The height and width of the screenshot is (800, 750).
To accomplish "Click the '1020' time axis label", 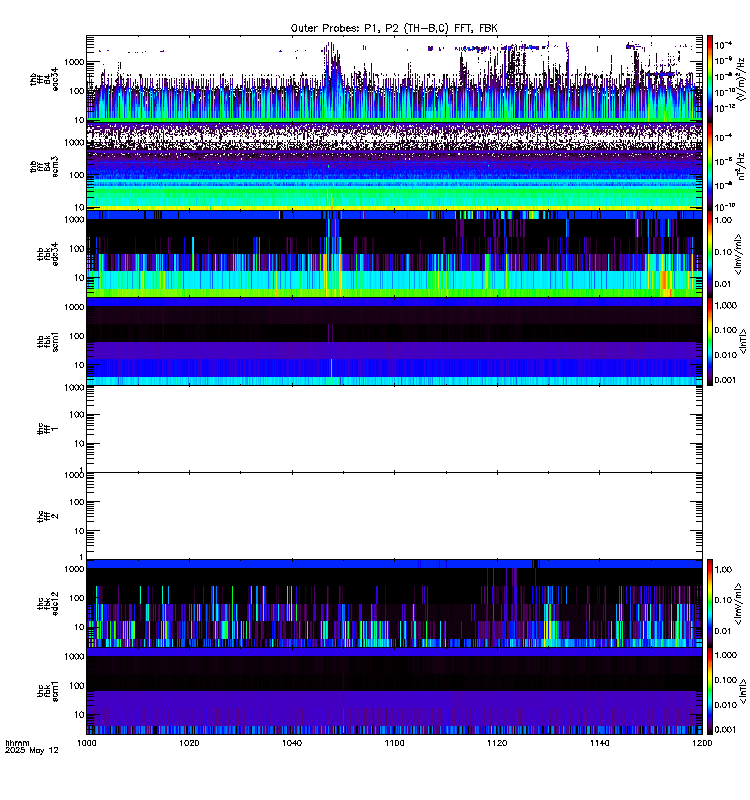I will (x=189, y=743).
